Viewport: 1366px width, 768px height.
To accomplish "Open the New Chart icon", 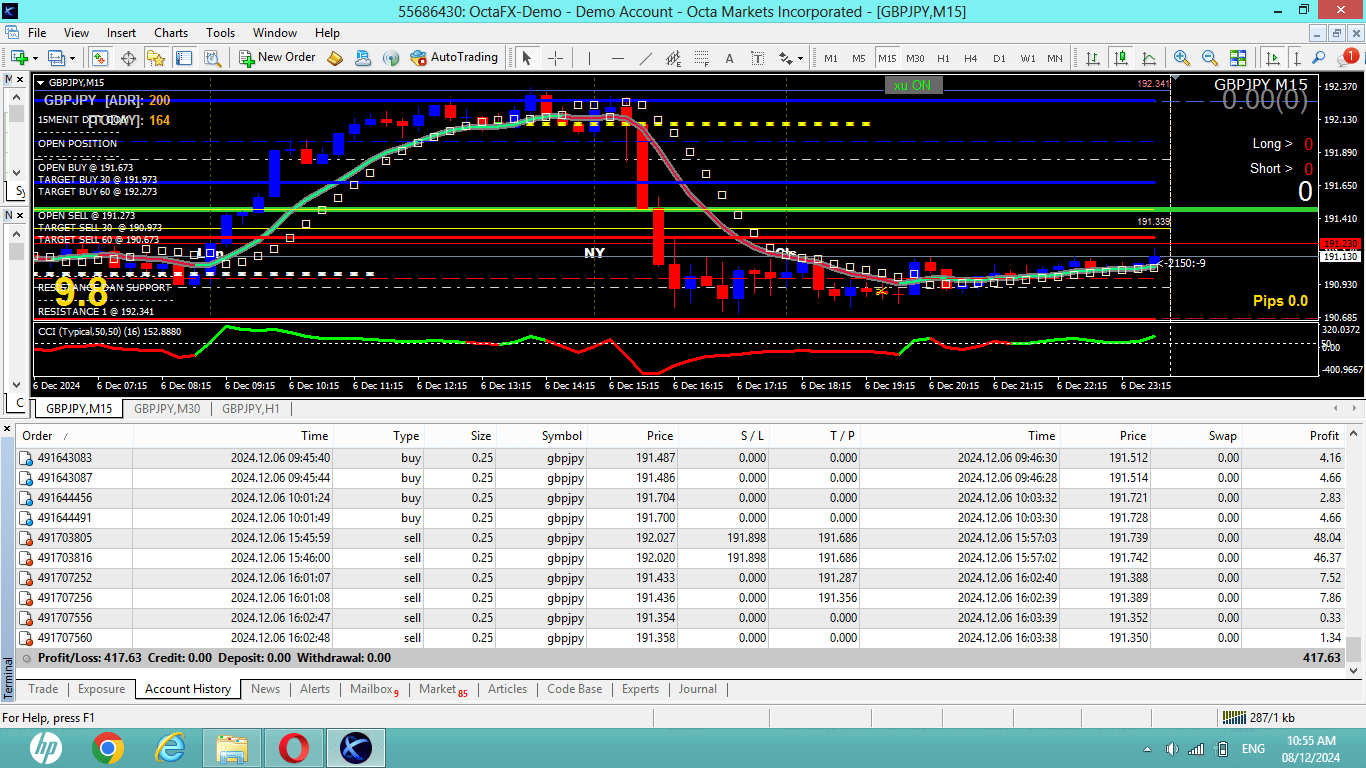I will tap(19, 58).
